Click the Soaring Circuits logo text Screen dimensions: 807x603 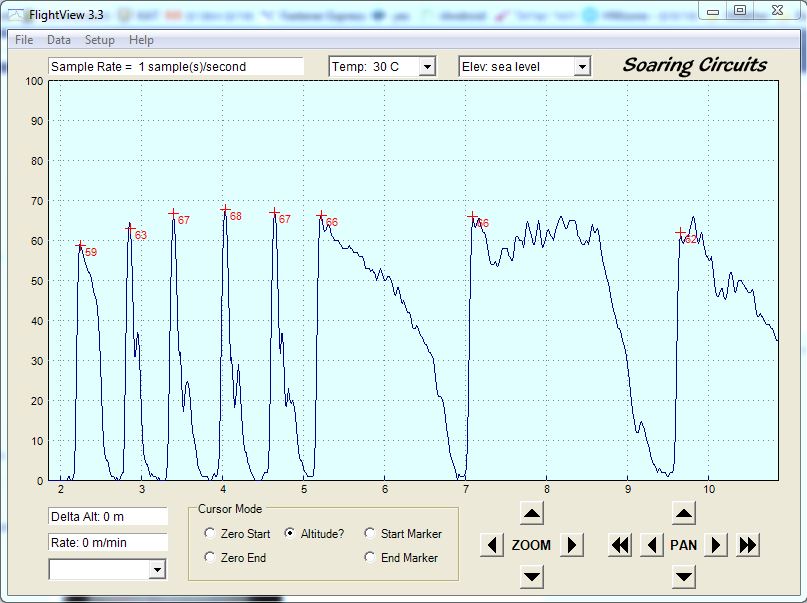point(695,65)
